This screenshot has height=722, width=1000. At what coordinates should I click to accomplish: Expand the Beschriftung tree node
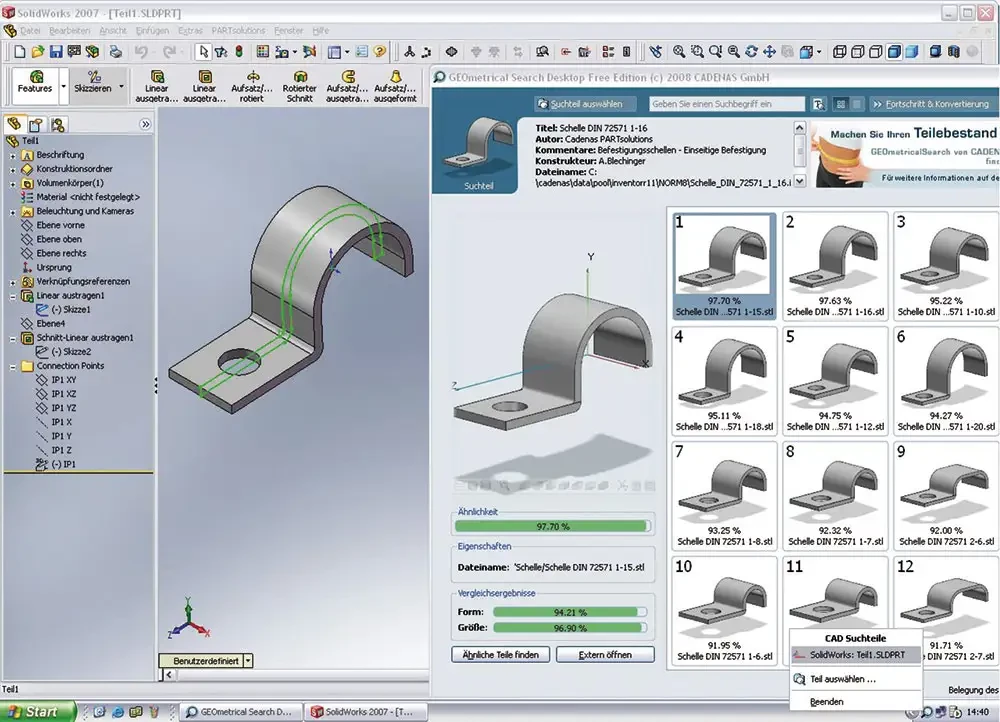[x=13, y=155]
